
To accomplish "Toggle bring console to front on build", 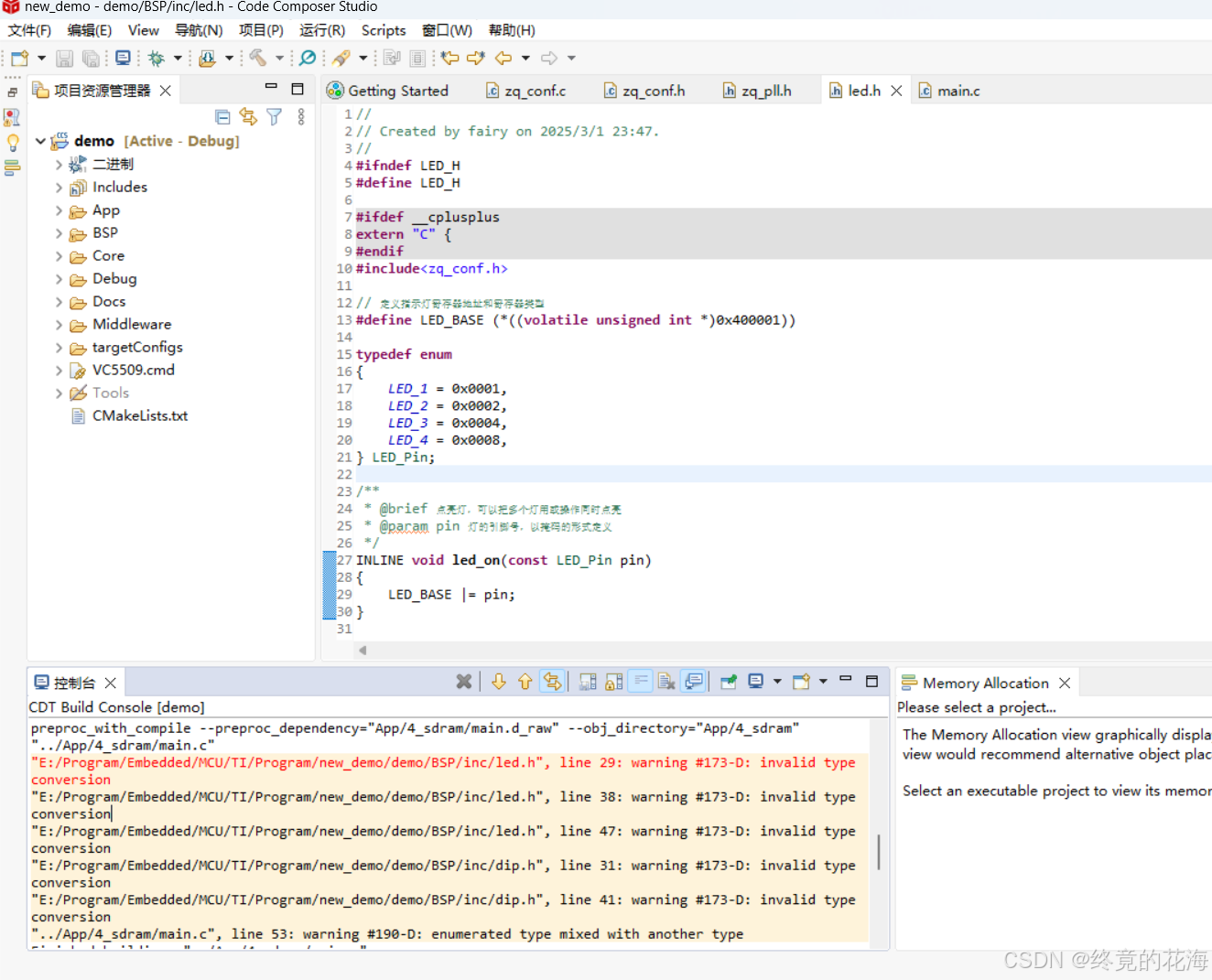I will pos(694,682).
